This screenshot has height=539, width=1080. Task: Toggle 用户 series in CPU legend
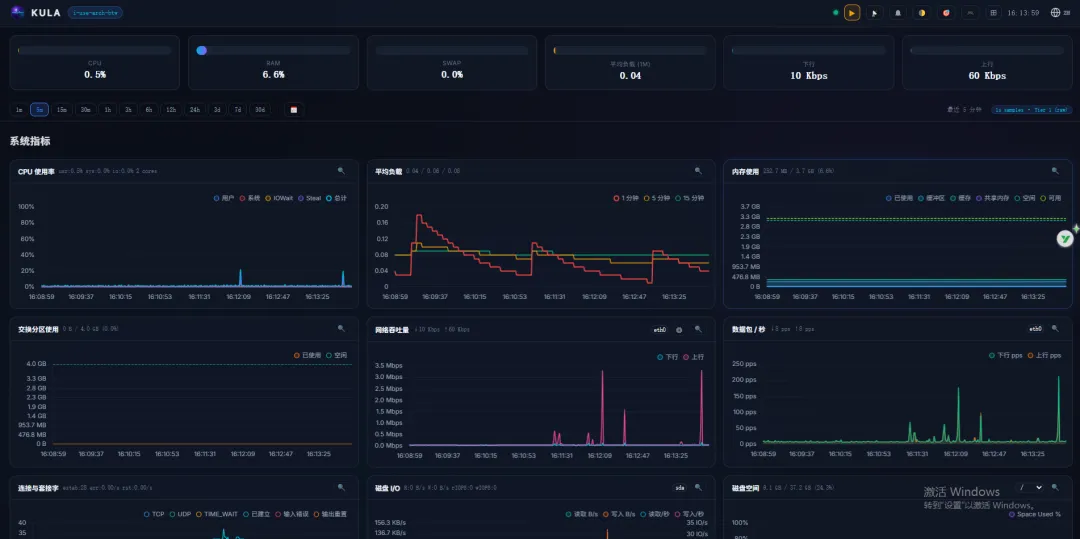[x=224, y=198]
